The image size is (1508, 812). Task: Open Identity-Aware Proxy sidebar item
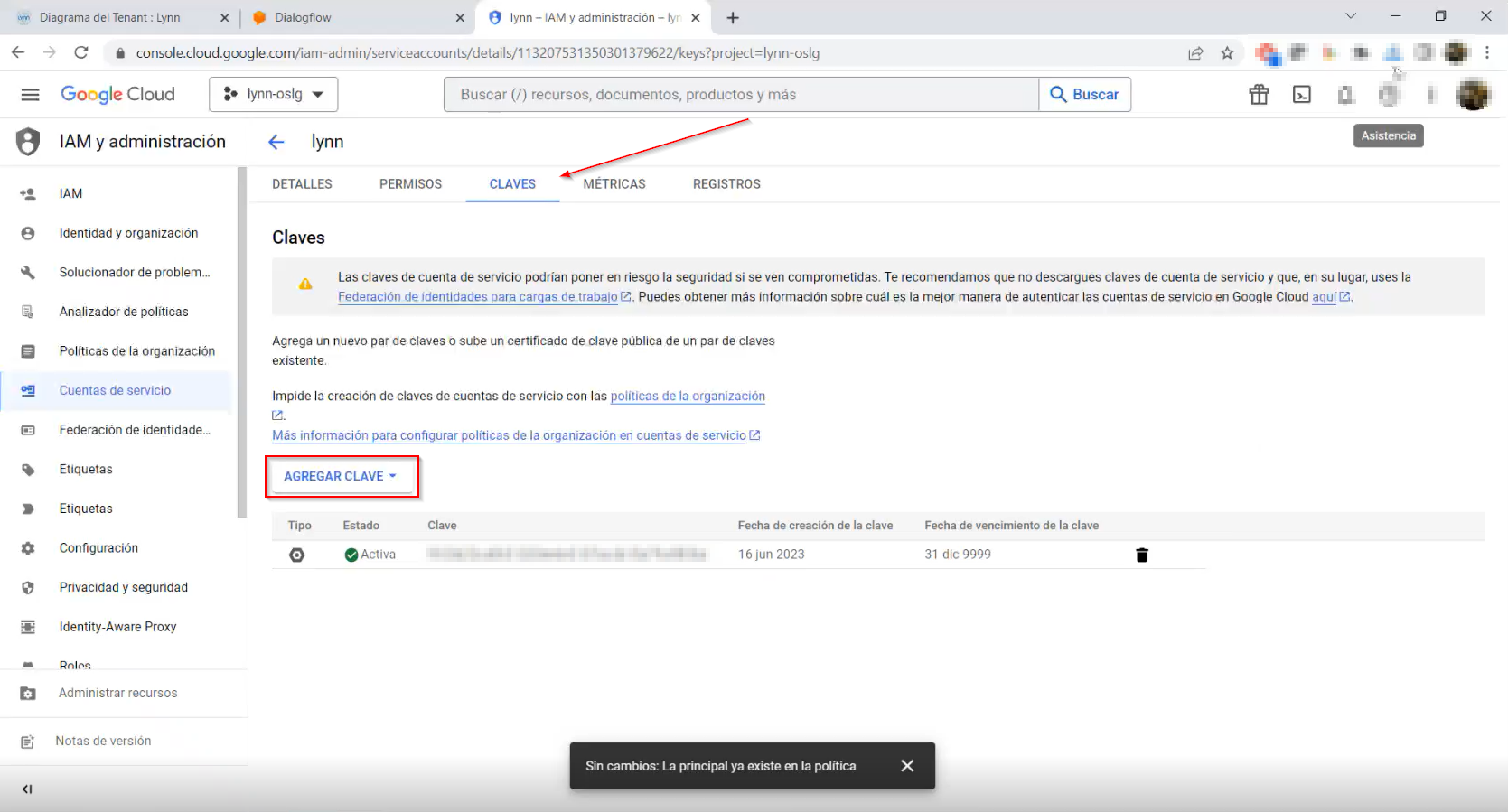click(x=116, y=627)
